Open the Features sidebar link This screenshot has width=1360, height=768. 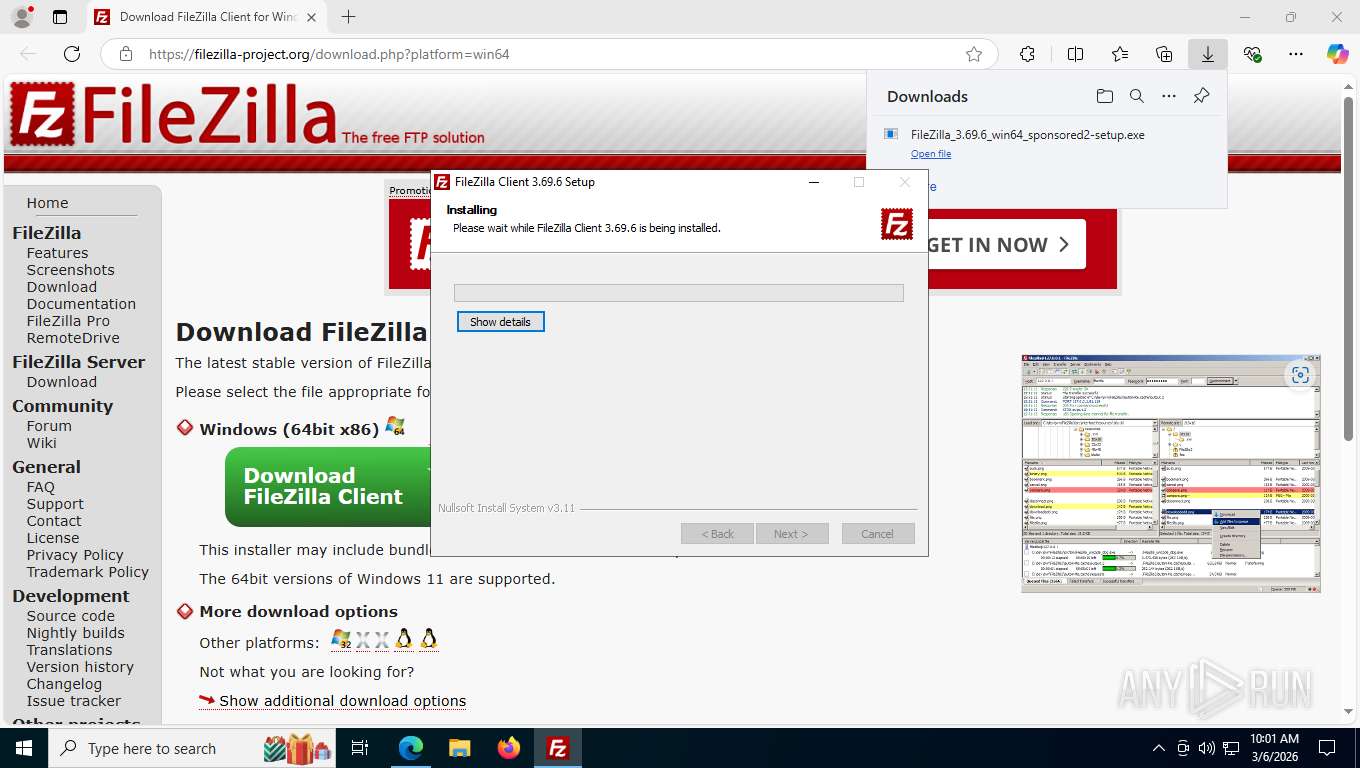tap(57, 253)
